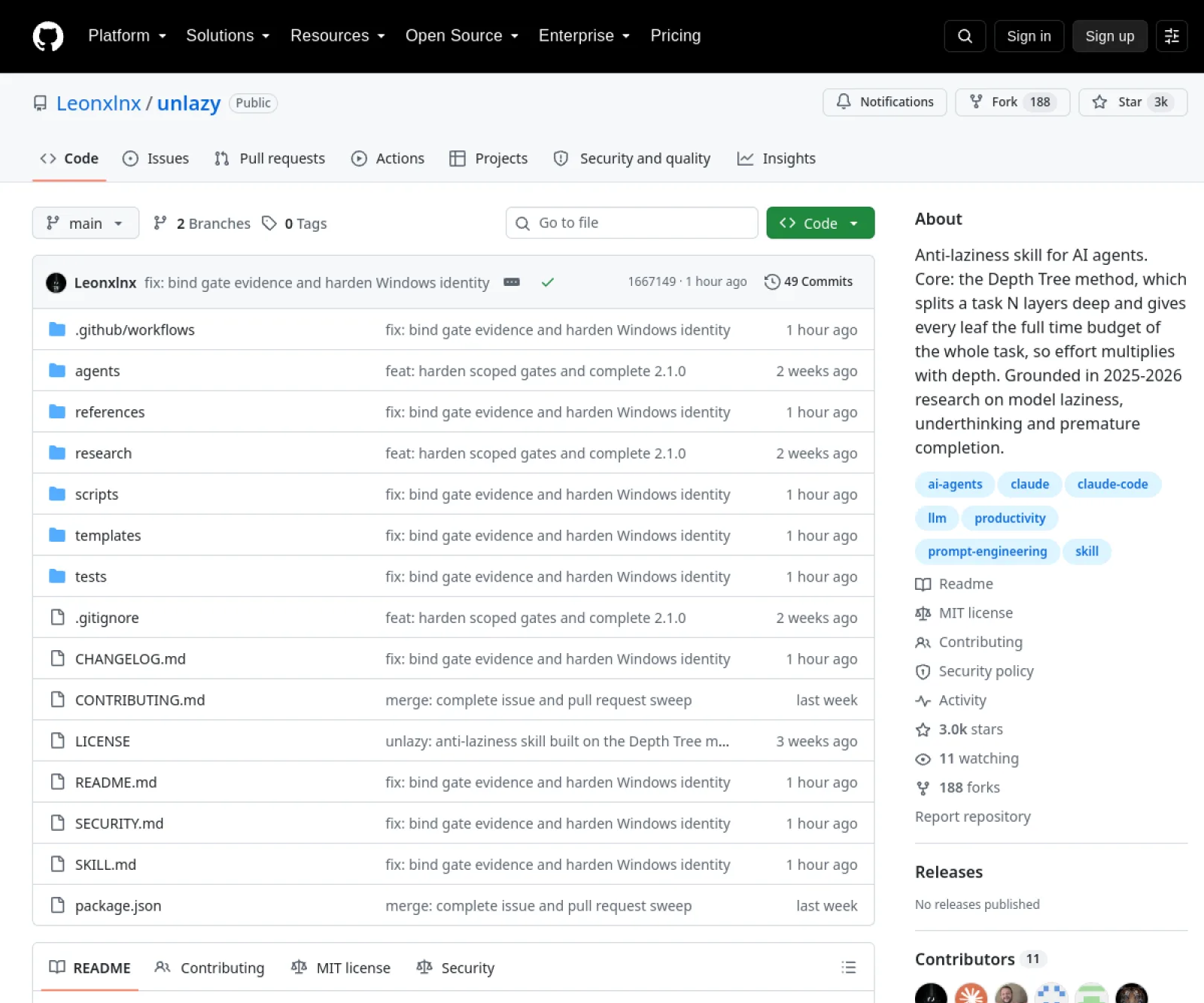
Task: Expand the Enterprise menu
Action: click(x=585, y=36)
